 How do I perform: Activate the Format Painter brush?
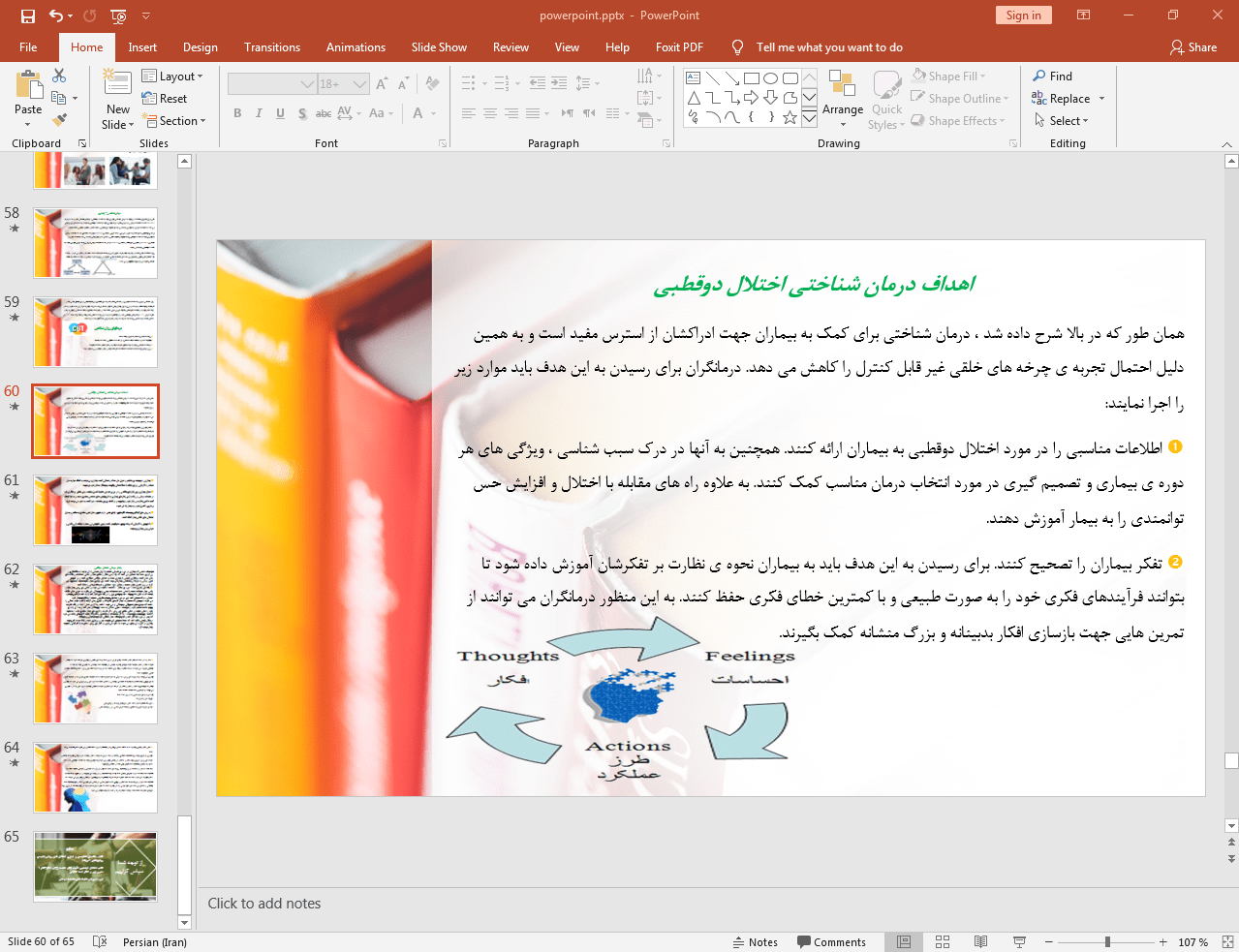(59, 120)
